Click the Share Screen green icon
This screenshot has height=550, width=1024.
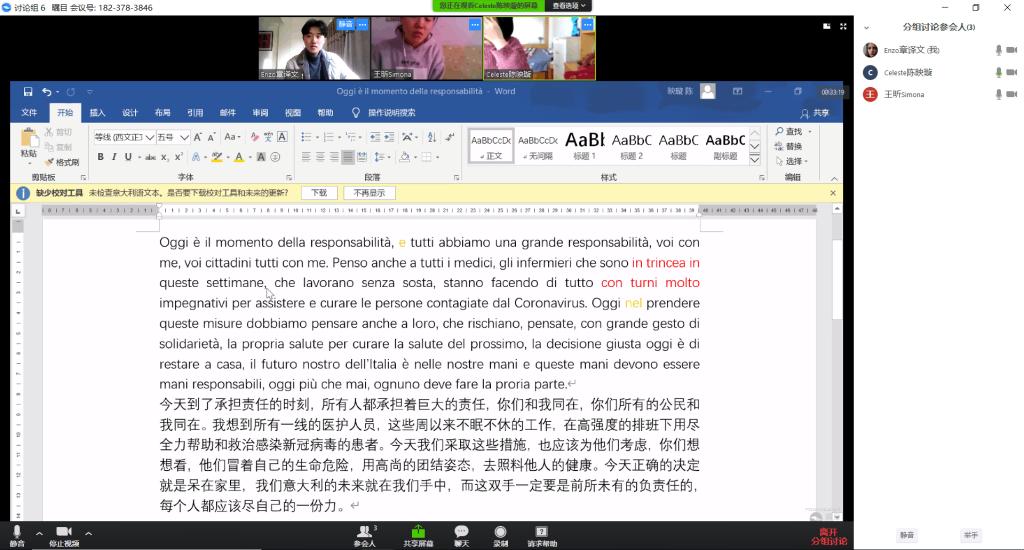(x=418, y=536)
